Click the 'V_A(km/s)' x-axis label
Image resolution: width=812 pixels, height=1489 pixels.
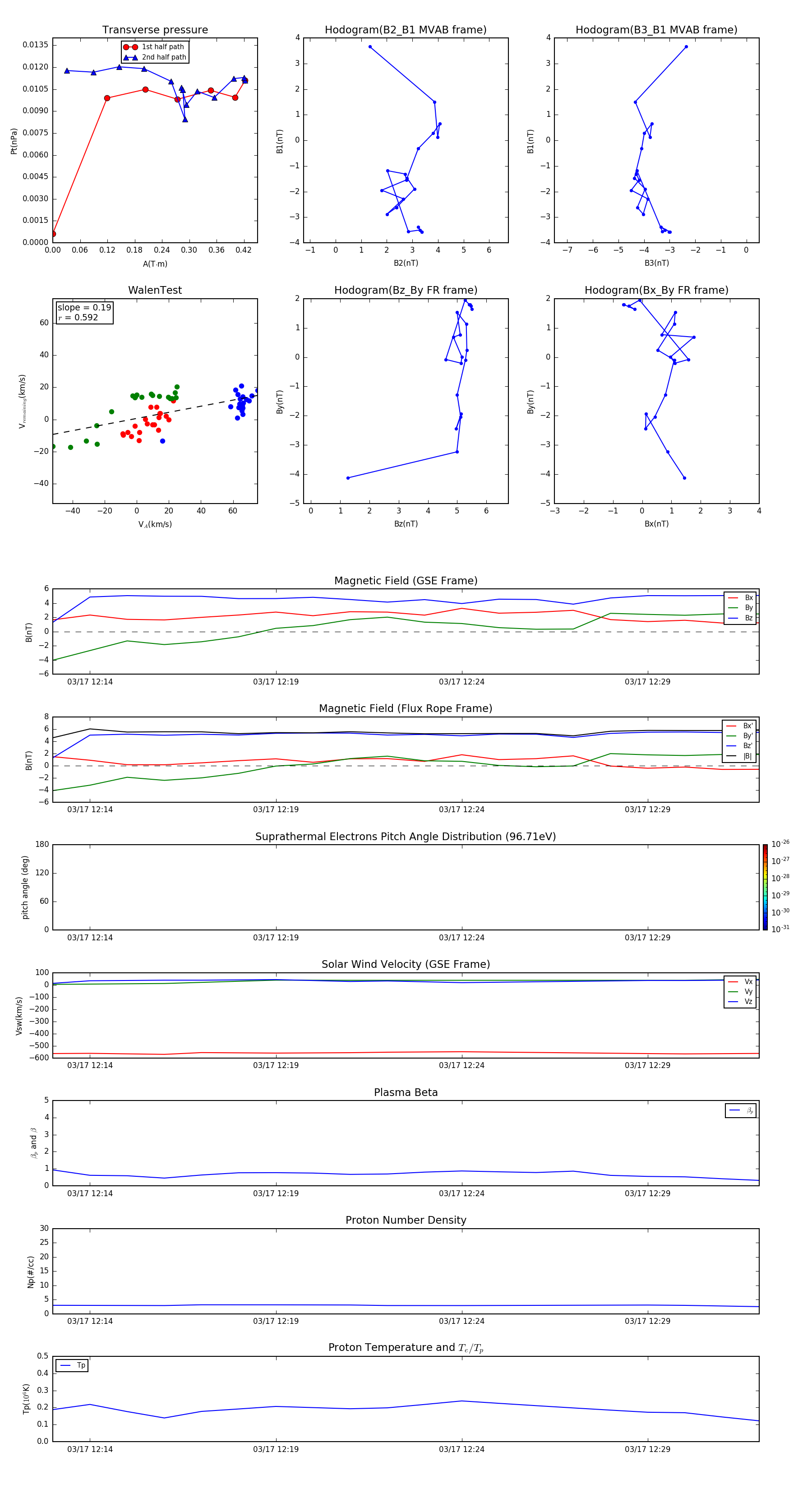pyautogui.click(x=155, y=524)
